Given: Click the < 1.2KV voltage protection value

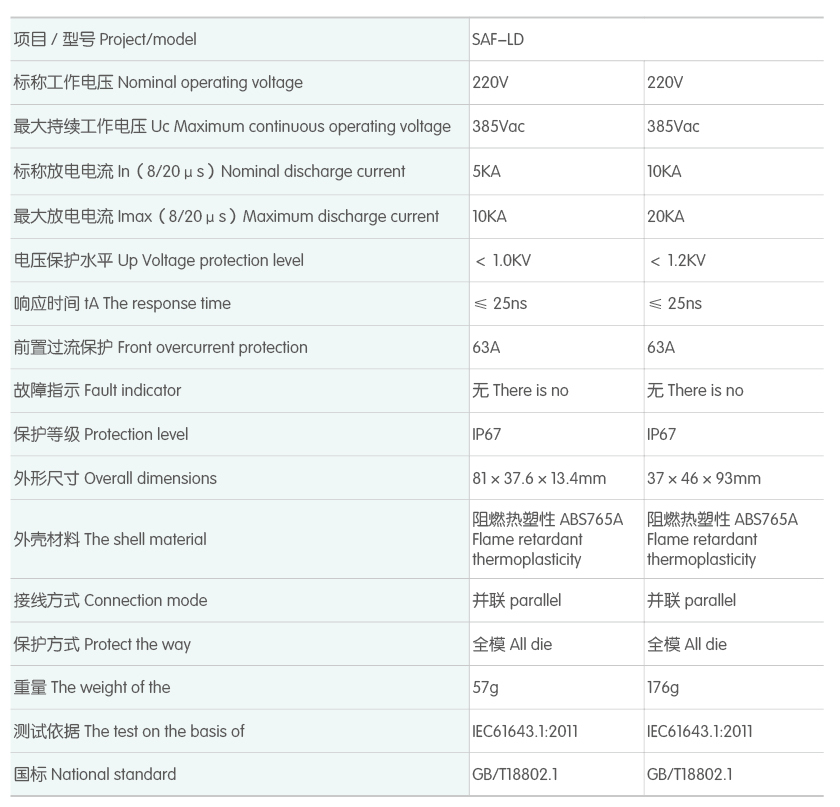Looking at the screenshot, I should 678,260.
